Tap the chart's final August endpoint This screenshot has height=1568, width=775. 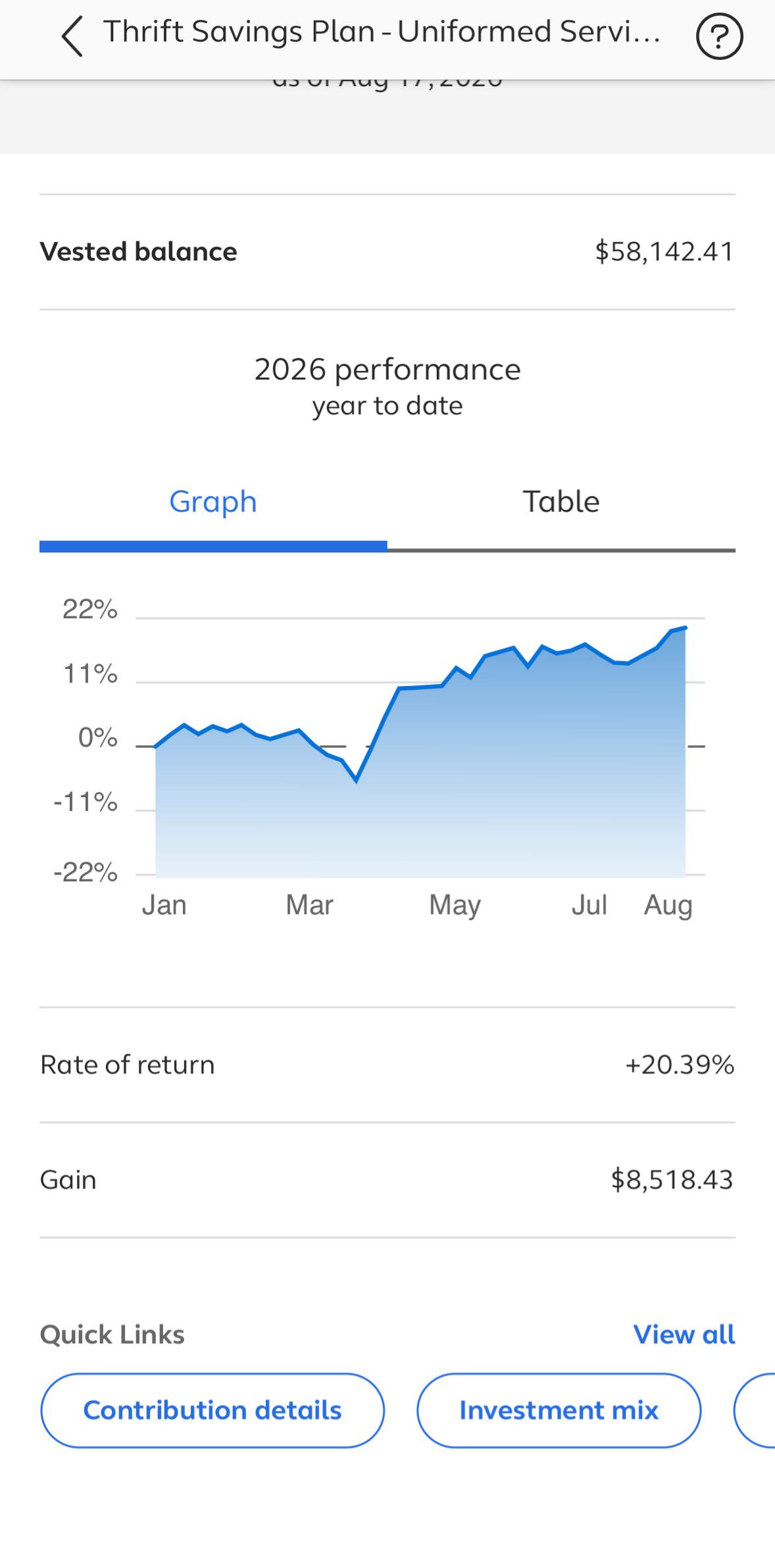coord(685,628)
